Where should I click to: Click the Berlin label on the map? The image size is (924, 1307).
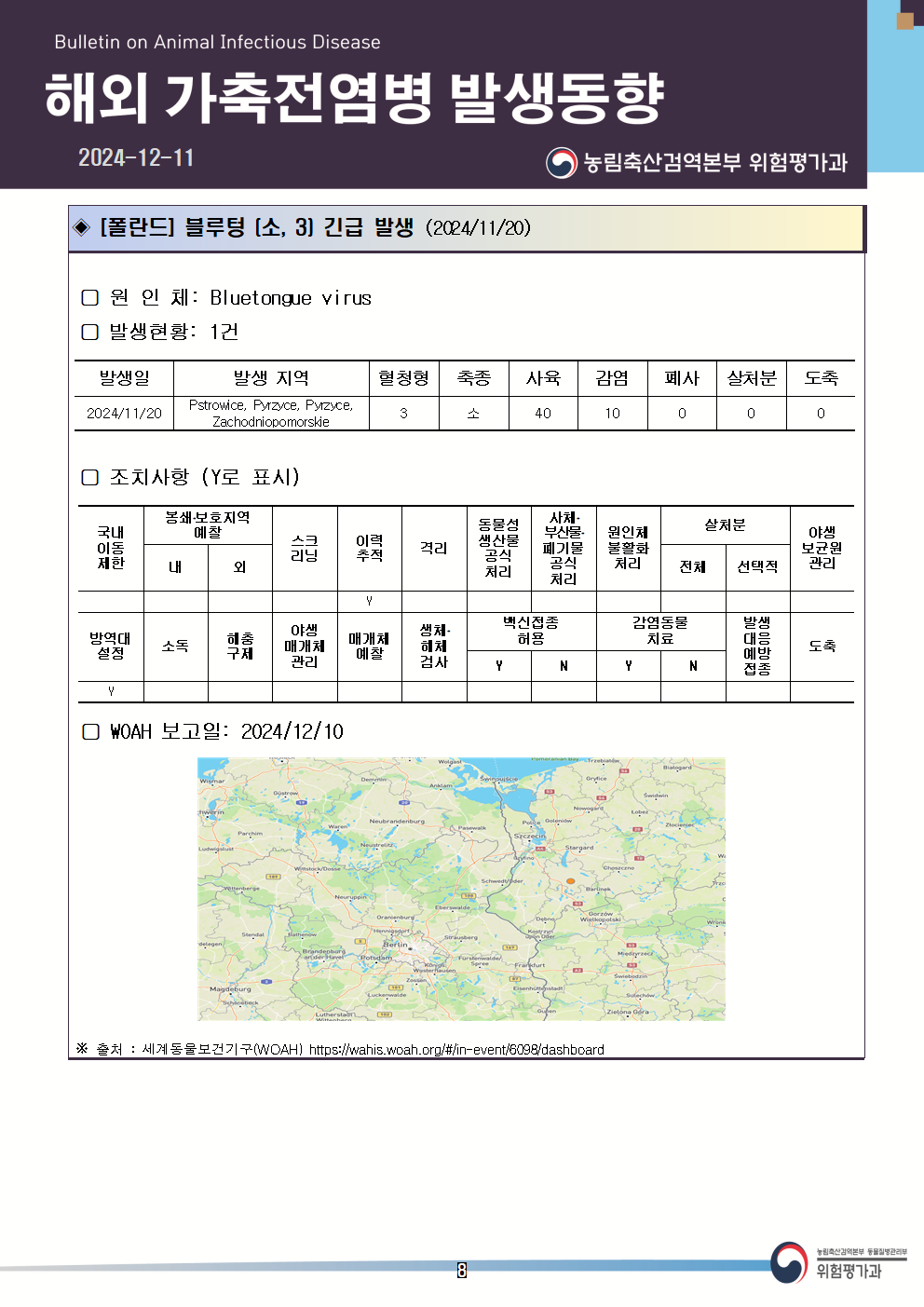pos(395,944)
